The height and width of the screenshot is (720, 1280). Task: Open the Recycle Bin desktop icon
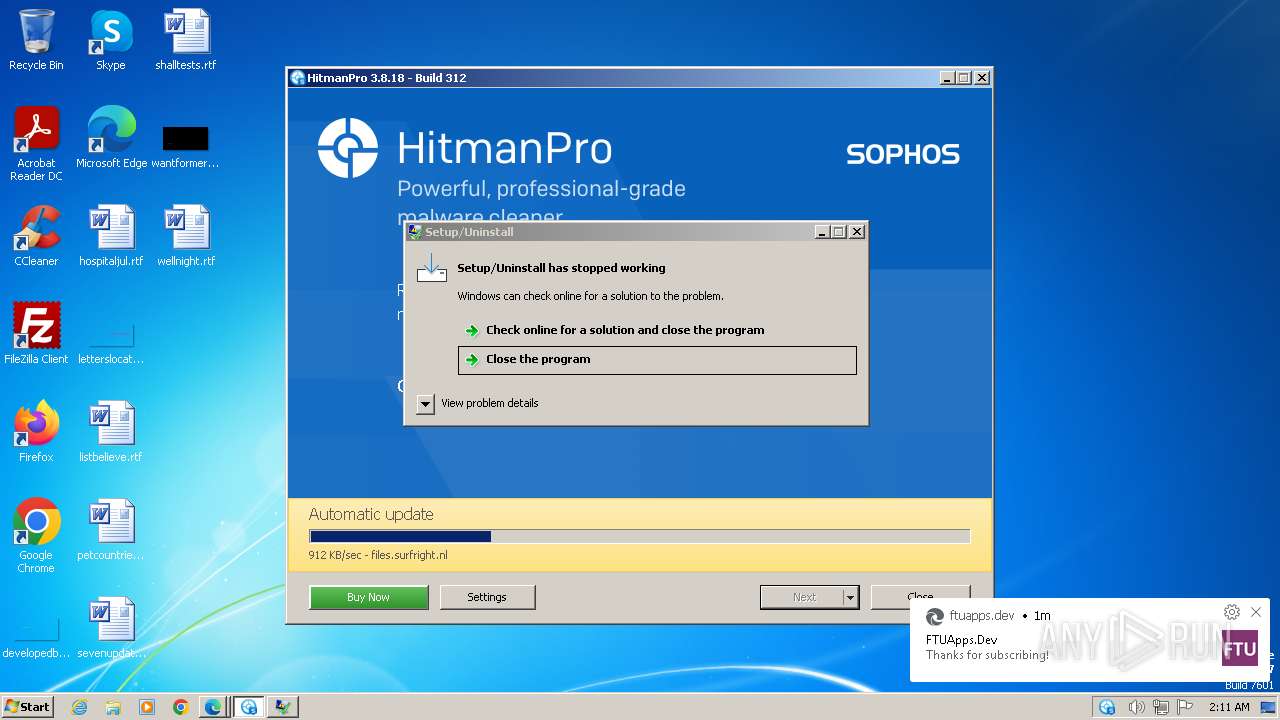pyautogui.click(x=36, y=41)
